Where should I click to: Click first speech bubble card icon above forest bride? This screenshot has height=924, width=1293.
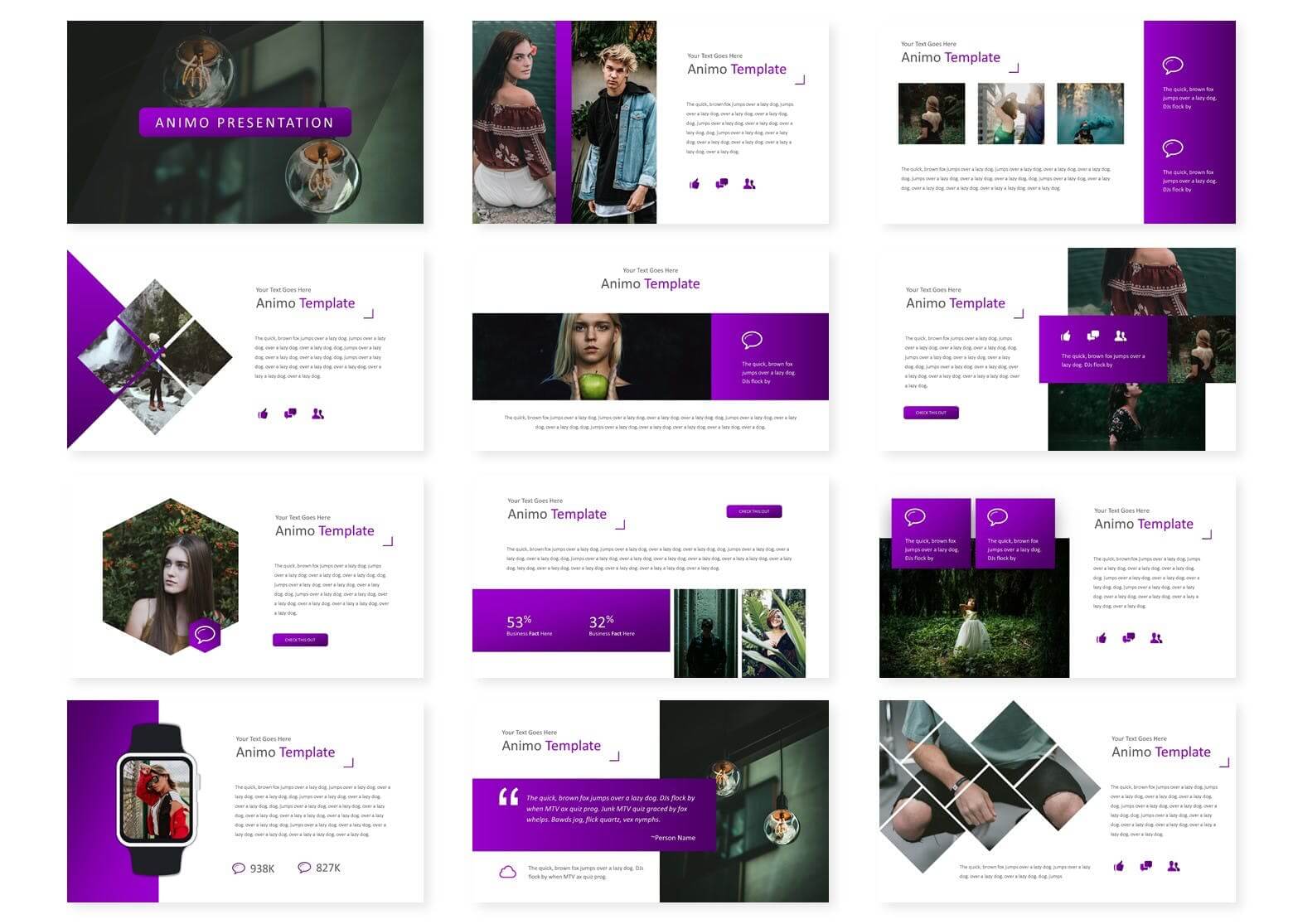click(915, 517)
